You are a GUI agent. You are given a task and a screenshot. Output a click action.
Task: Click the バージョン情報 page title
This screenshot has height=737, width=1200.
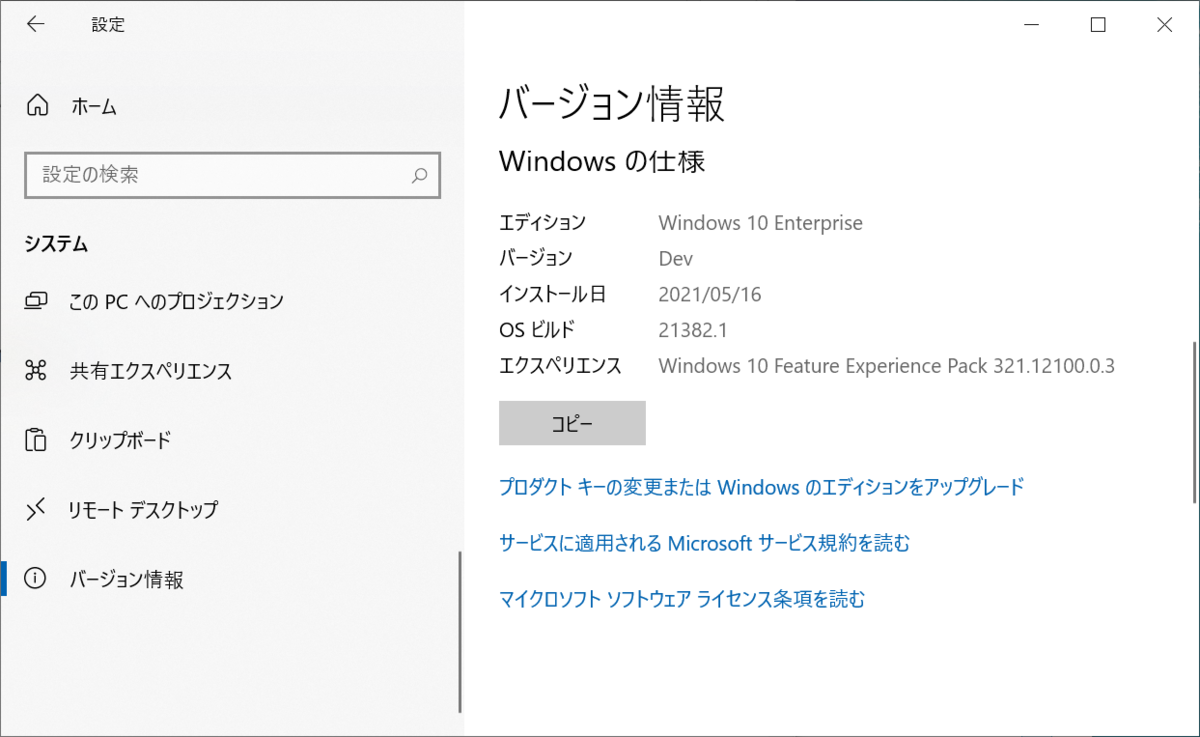(x=612, y=105)
